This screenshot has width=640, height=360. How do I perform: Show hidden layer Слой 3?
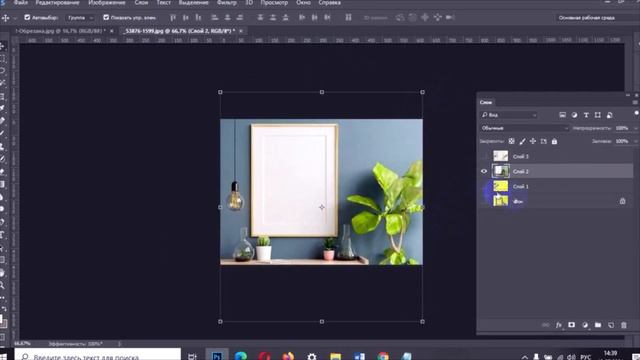484,156
